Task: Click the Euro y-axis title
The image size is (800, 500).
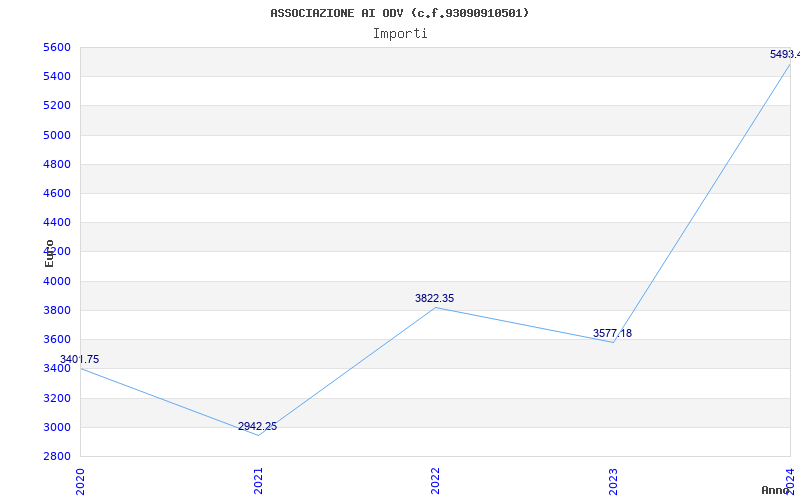Action: 49,253
